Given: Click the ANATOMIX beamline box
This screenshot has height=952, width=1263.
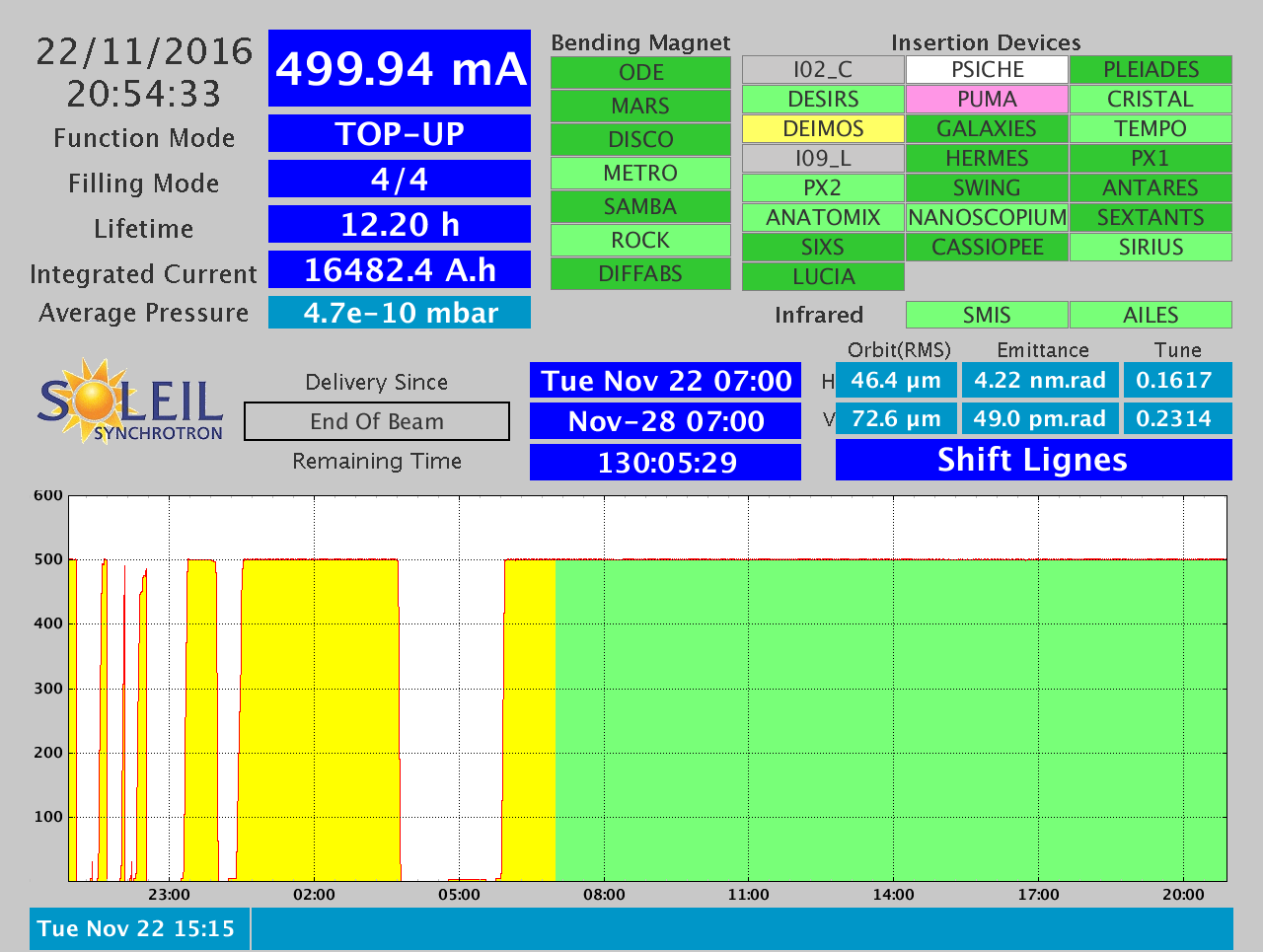Looking at the screenshot, I should click(823, 218).
